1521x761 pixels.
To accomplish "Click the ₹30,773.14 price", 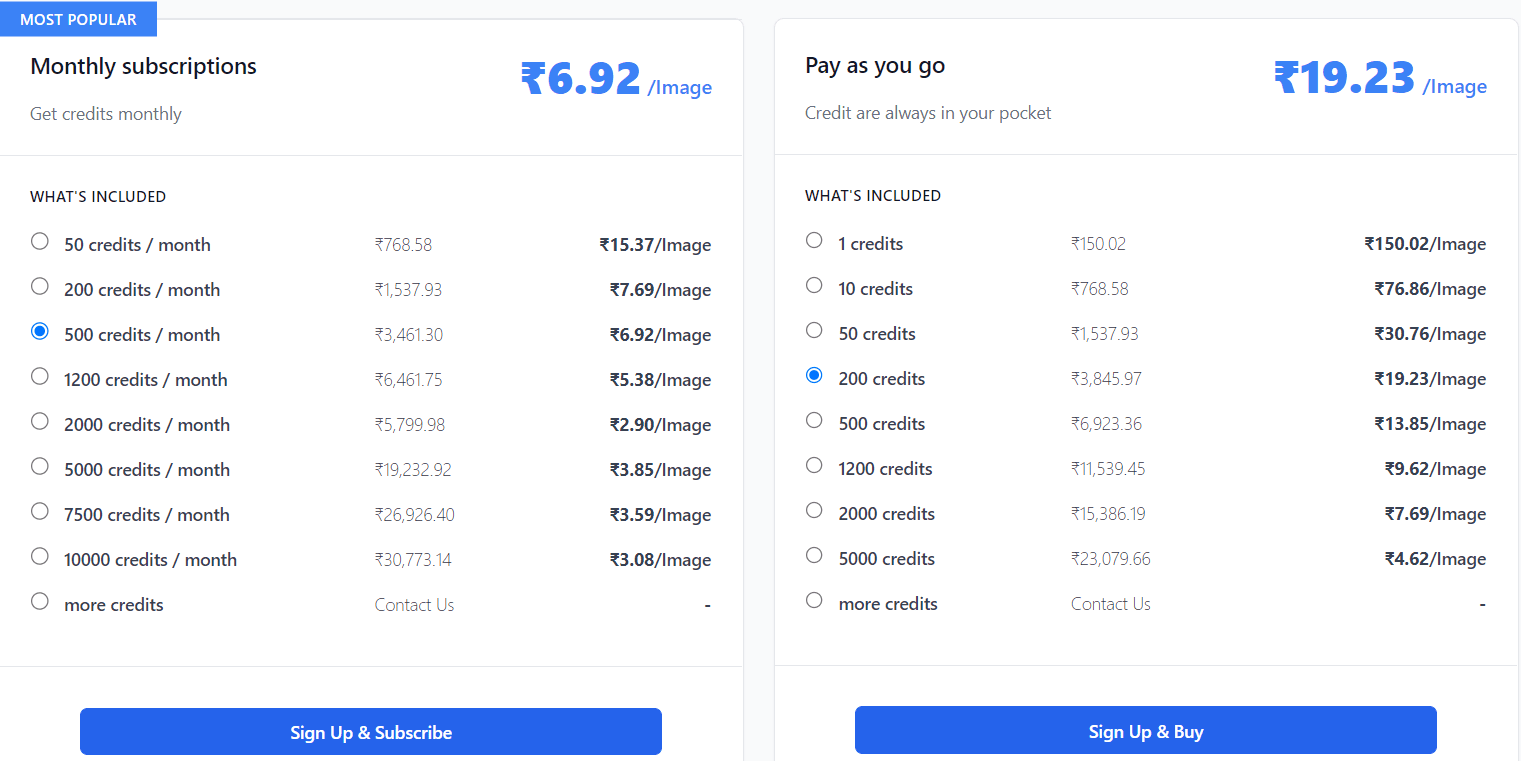I will pos(413,560).
